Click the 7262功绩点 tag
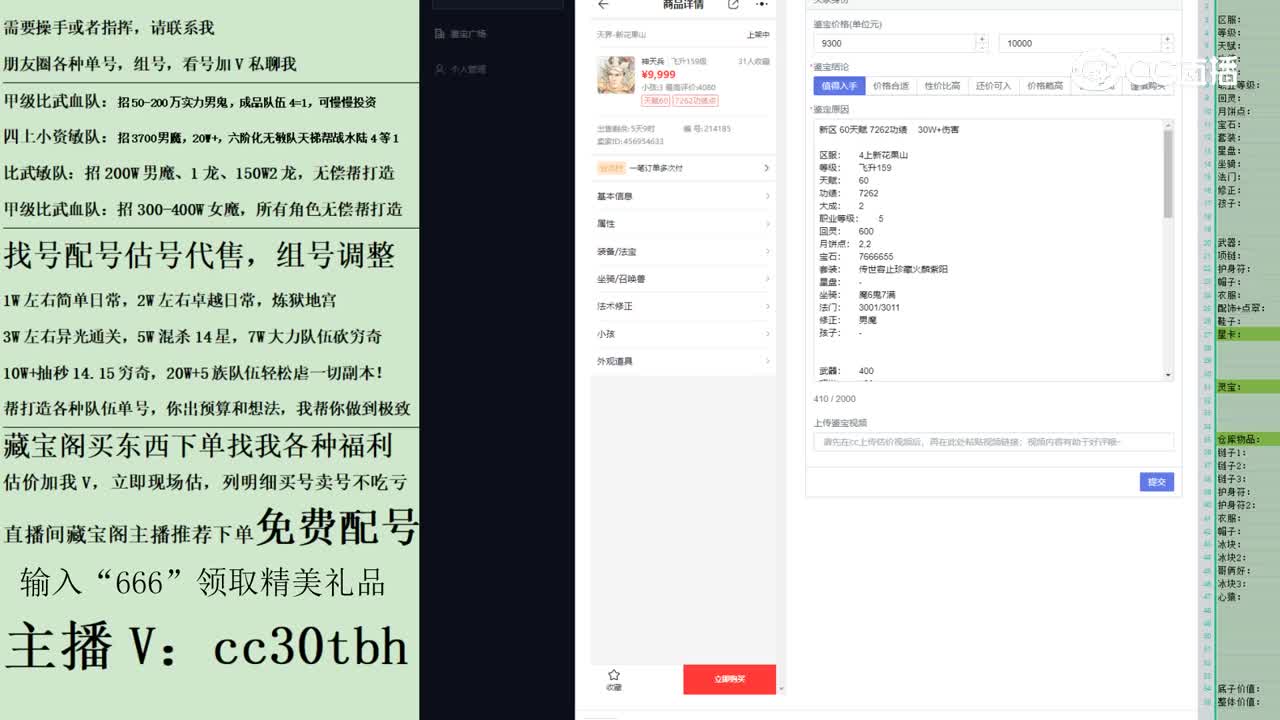Viewport: 1280px width, 720px height. tap(695, 101)
